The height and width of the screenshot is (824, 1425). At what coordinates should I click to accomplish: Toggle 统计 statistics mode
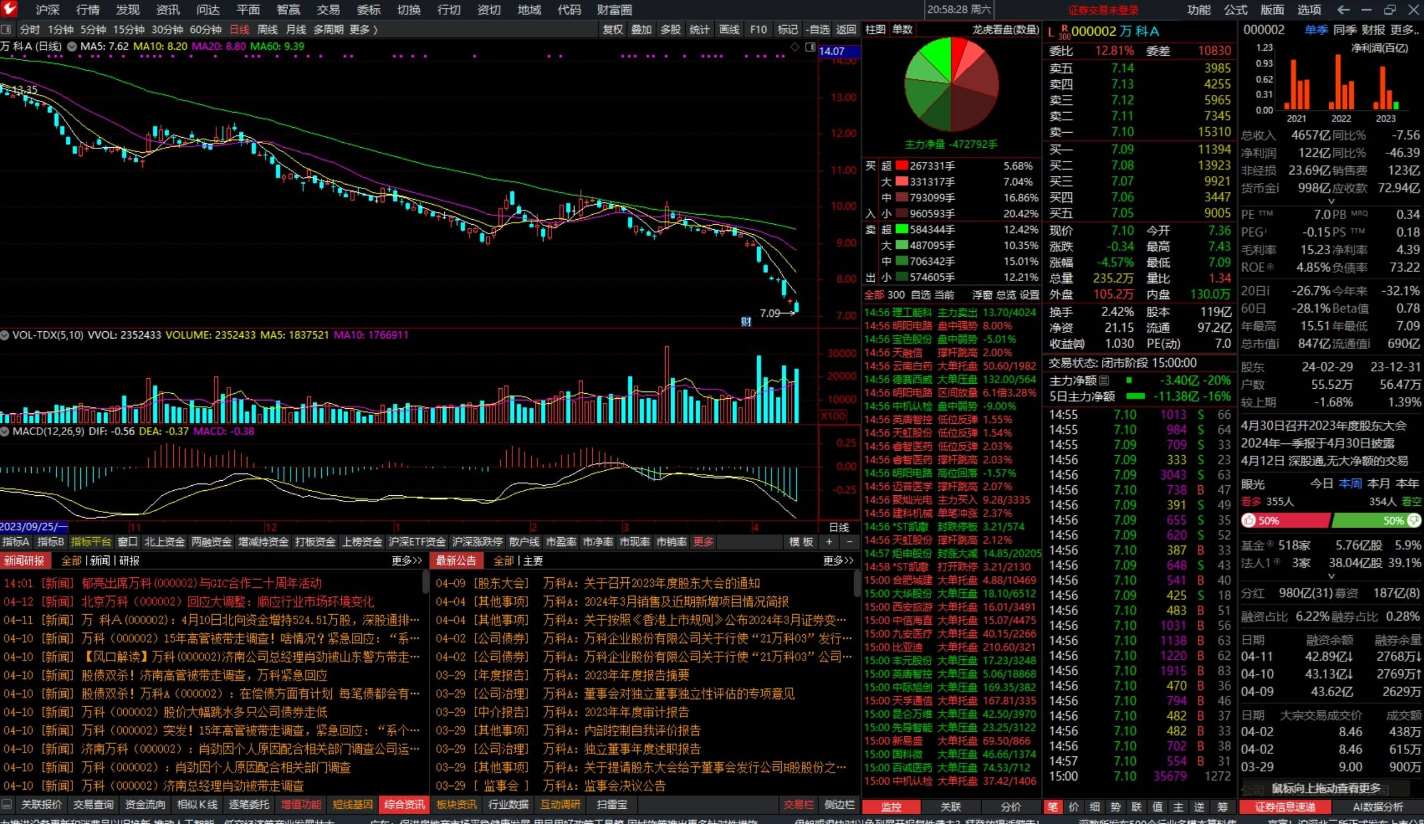pos(700,30)
